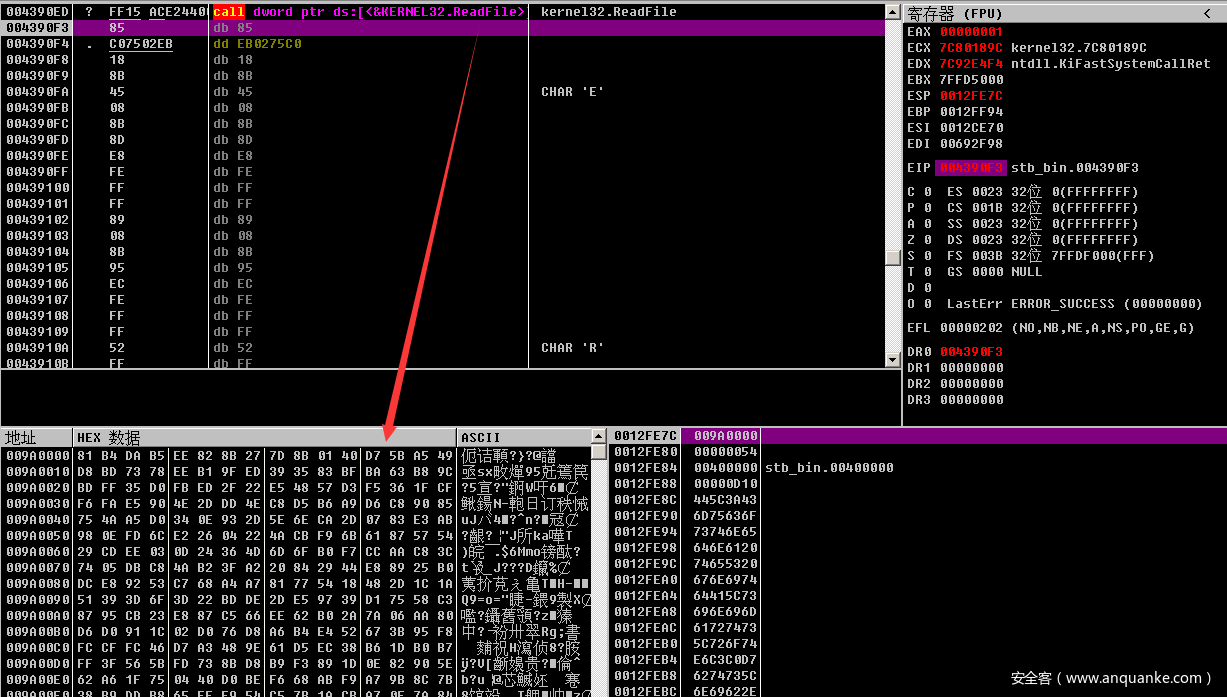
Task: Click the ASCII column header
Action: pos(480,438)
